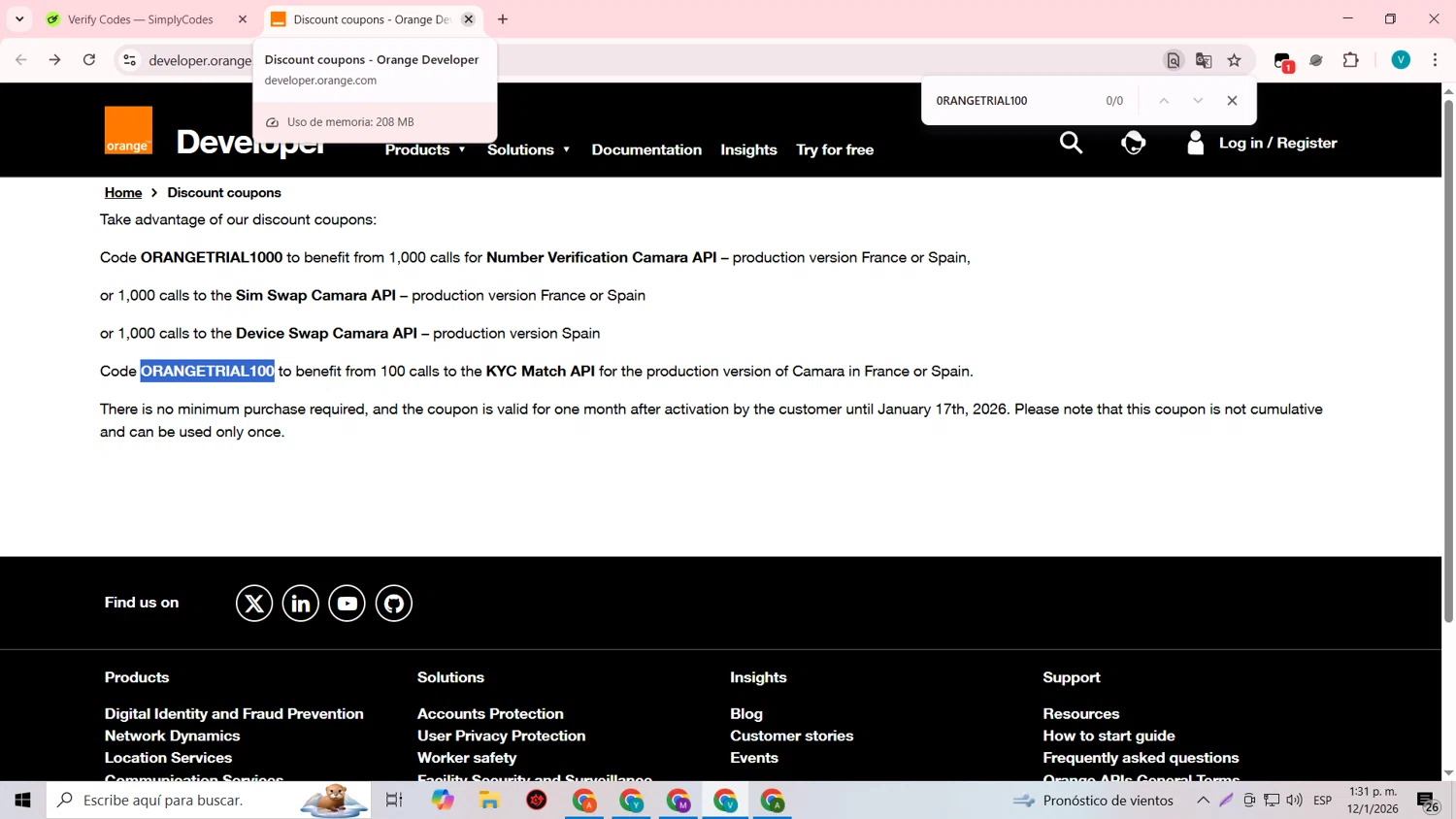Open Location Services footer link
The width and height of the screenshot is (1456, 819).
tap(168, 758)
